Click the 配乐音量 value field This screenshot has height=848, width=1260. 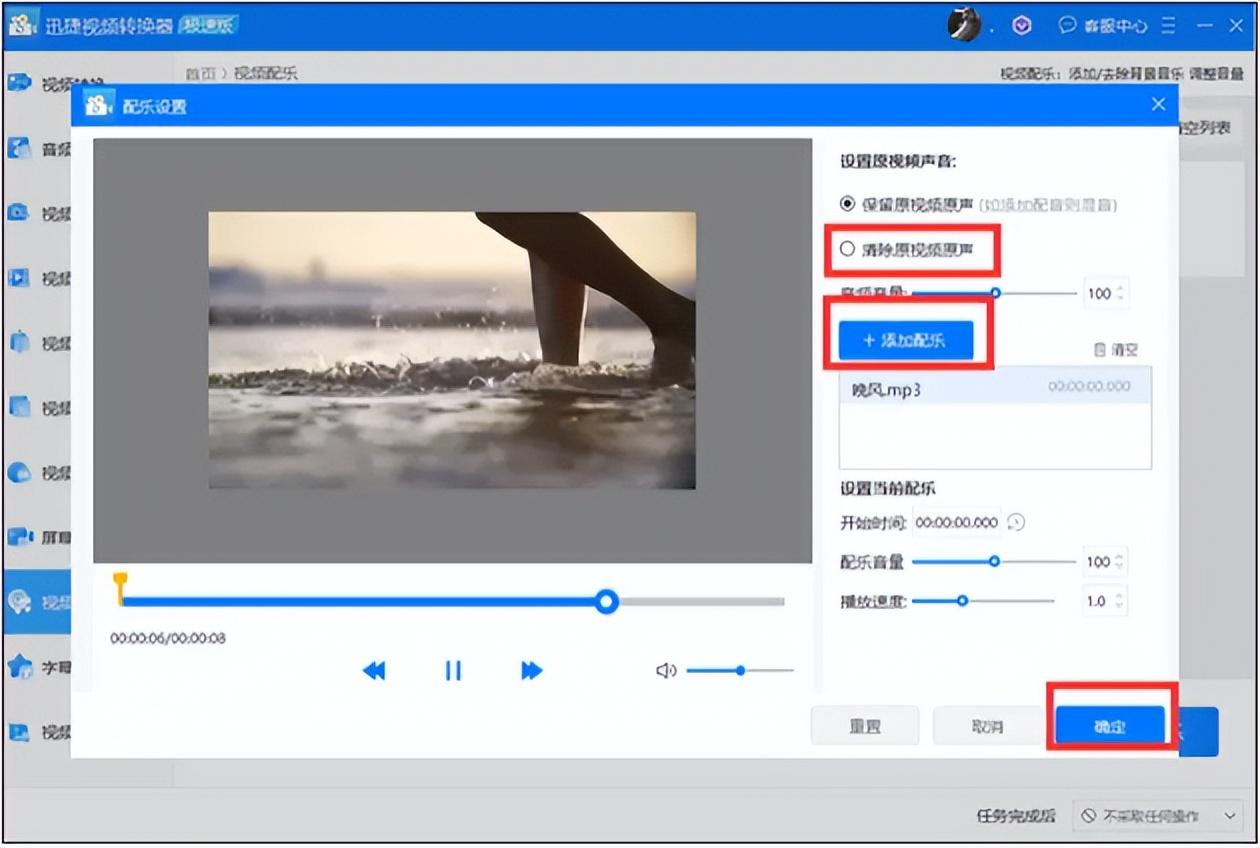pyautogui.click(x=1098, y=562)
